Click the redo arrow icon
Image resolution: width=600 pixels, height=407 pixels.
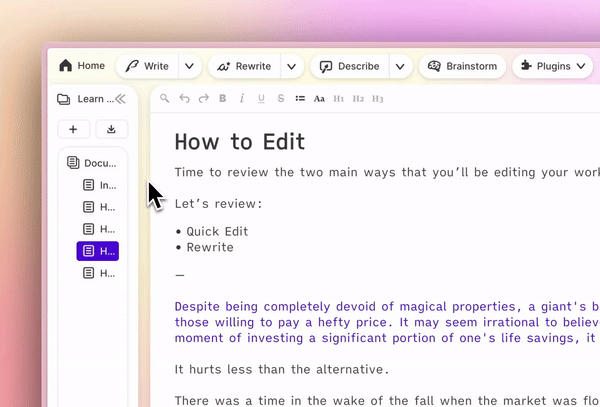coord(203,99)
